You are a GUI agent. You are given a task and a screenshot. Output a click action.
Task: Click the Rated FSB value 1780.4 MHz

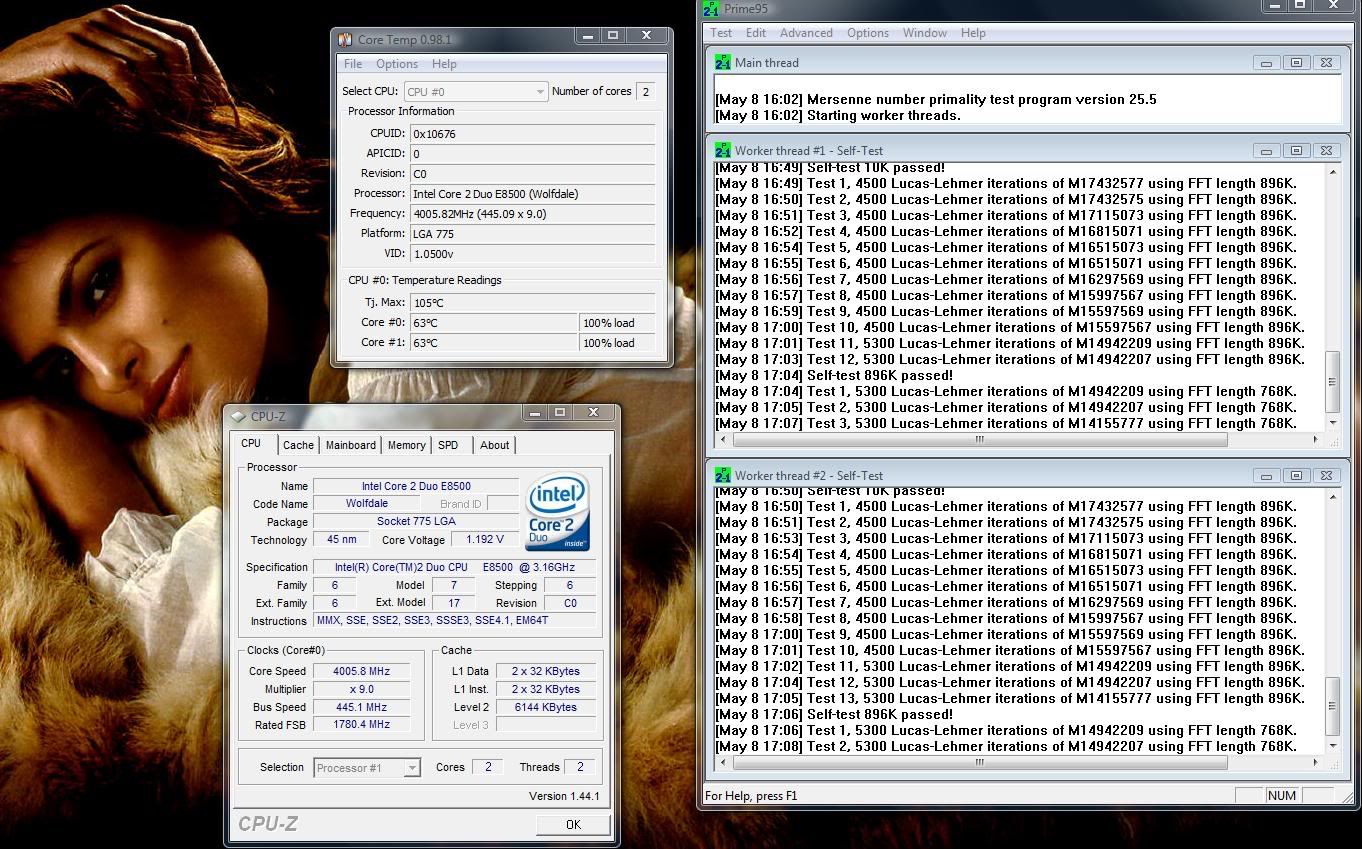click(x=362, y=725)
